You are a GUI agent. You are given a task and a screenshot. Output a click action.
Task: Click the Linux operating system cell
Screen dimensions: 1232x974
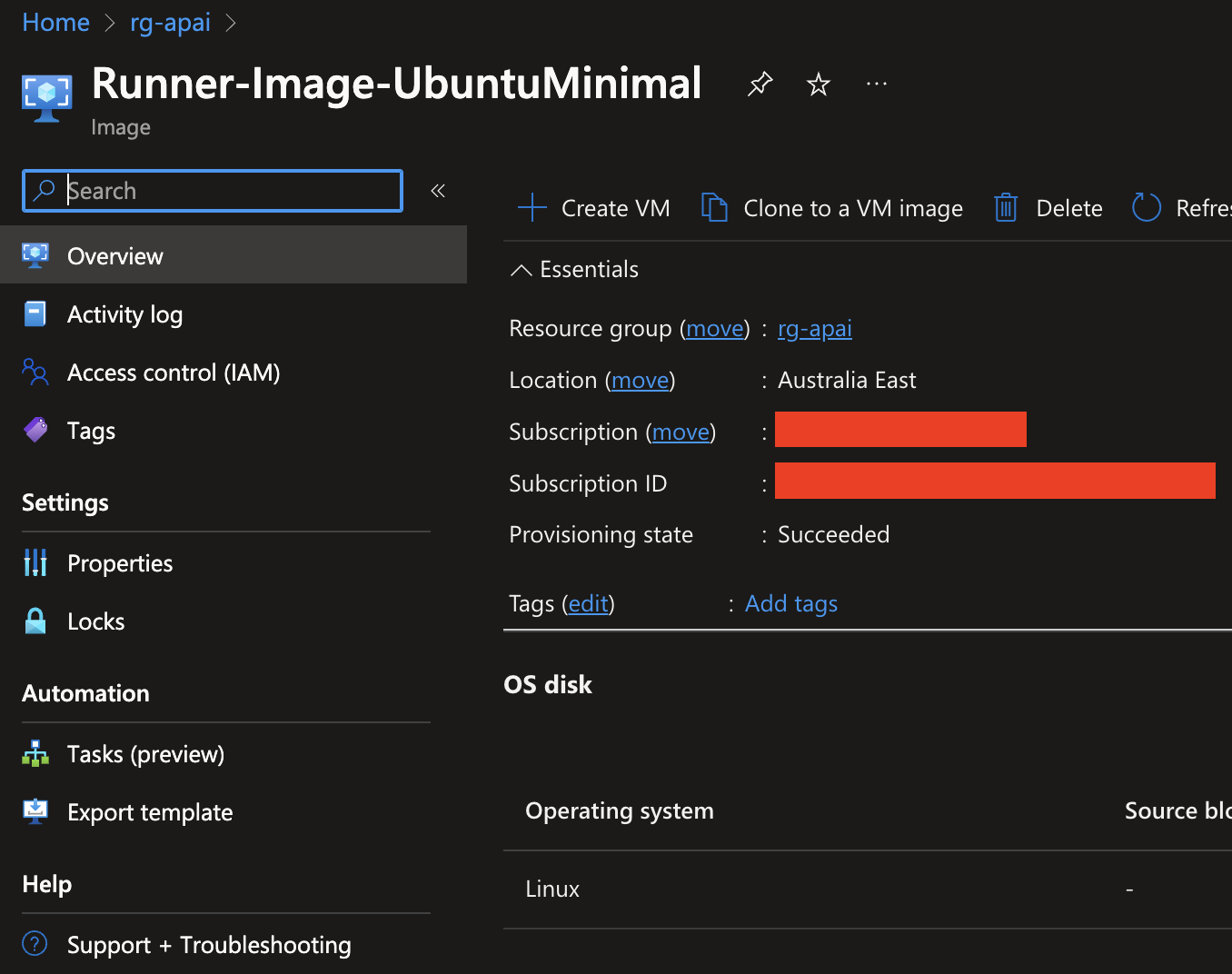552,889
